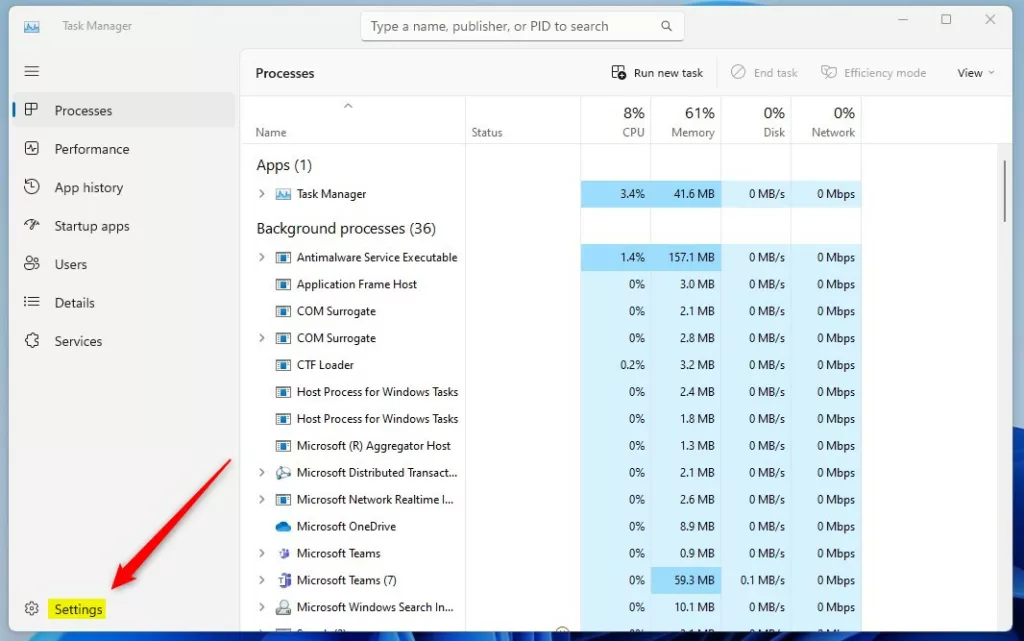This screenshot has height=641, width=1024.
Task: Switch to the Users view
Action: pyautogui.click(x=70, y=264)
